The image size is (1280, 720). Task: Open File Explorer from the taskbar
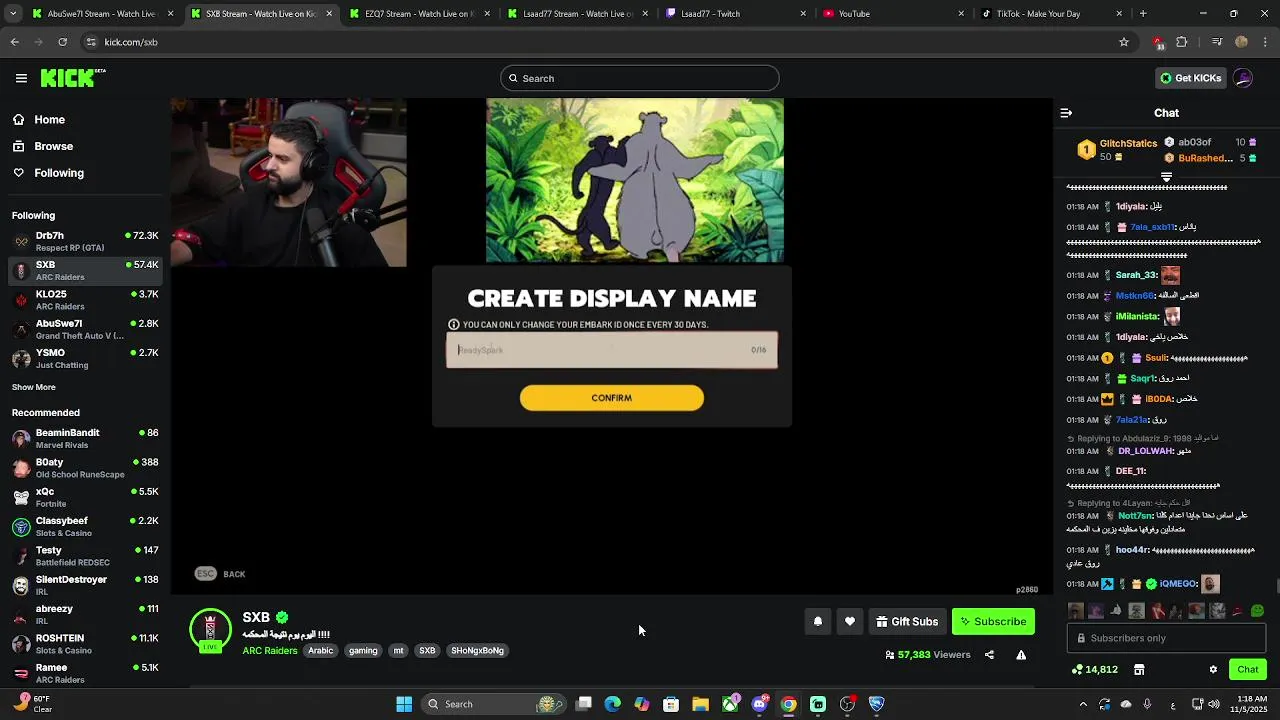(700, 704)
